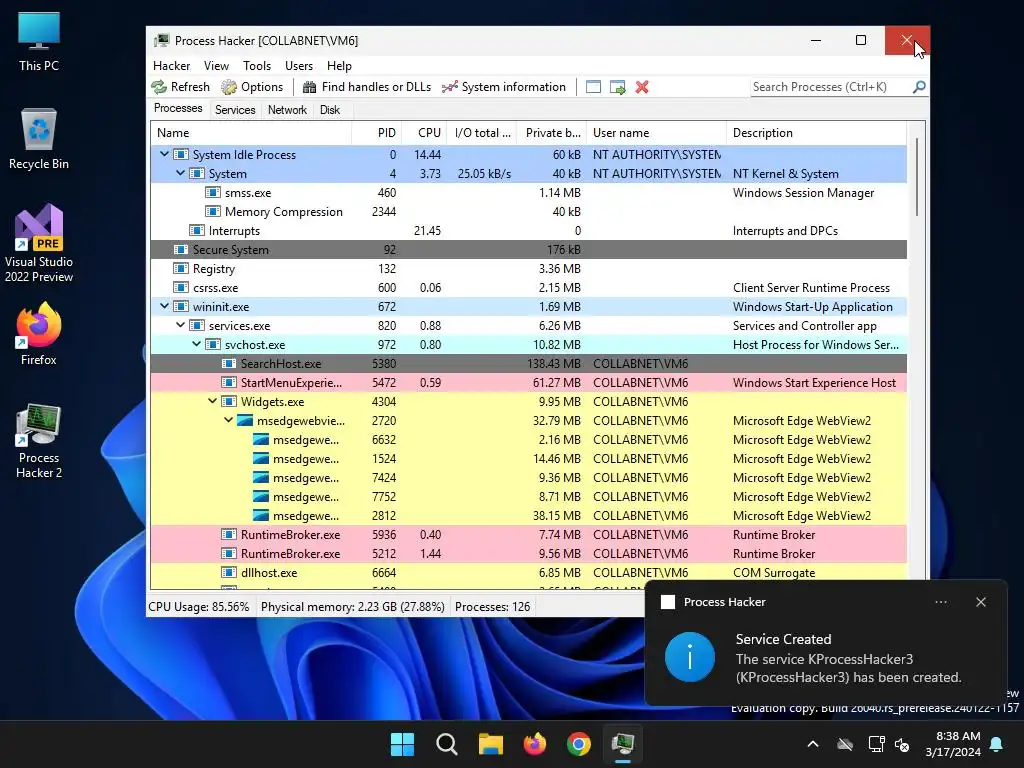Dismiss the Service Created notification
Image resolution: width=1024 pixels, height=768 pixels.
click(x=981, y=602)
